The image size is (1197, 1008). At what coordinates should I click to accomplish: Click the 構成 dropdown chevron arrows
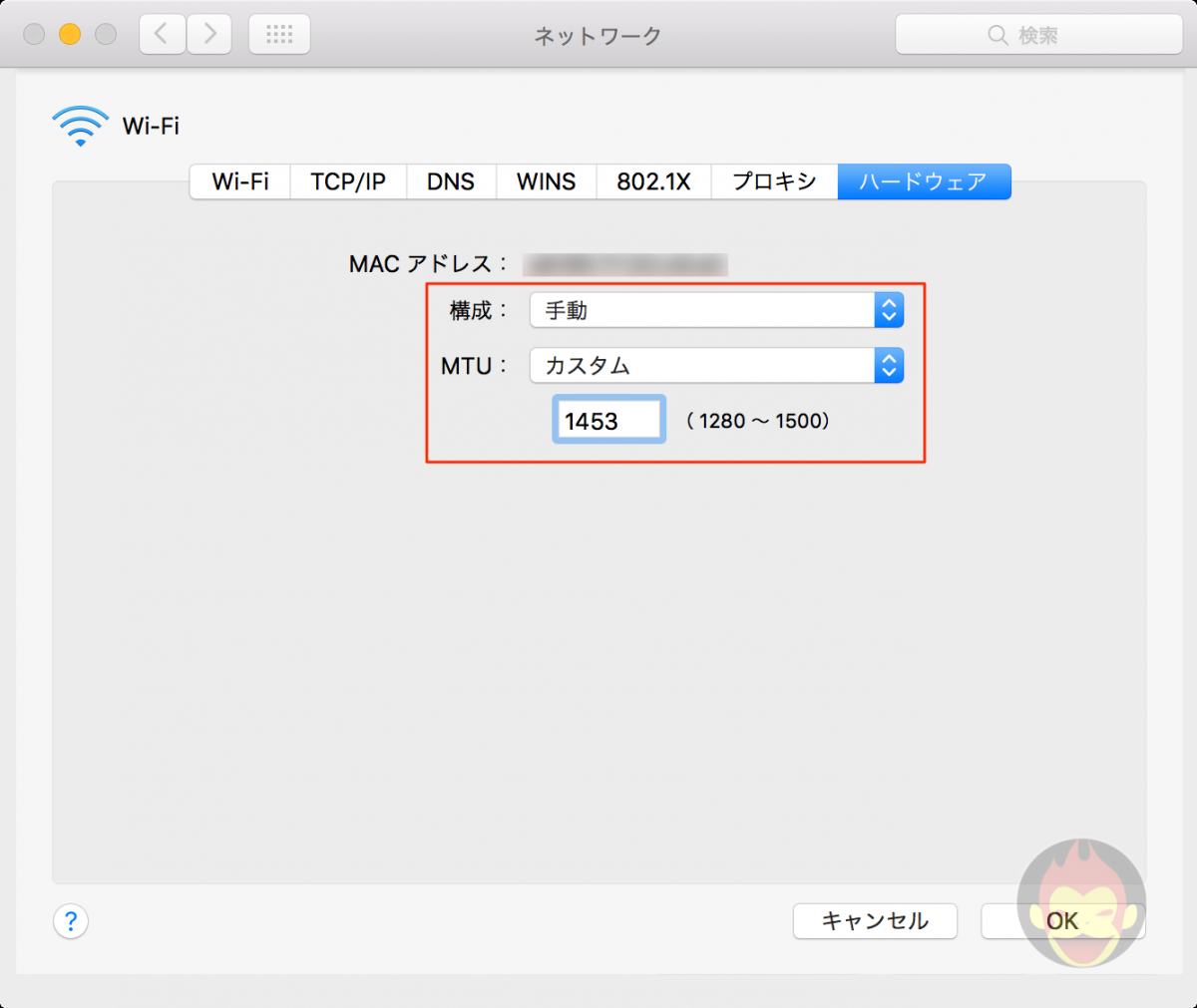[888, 310]
